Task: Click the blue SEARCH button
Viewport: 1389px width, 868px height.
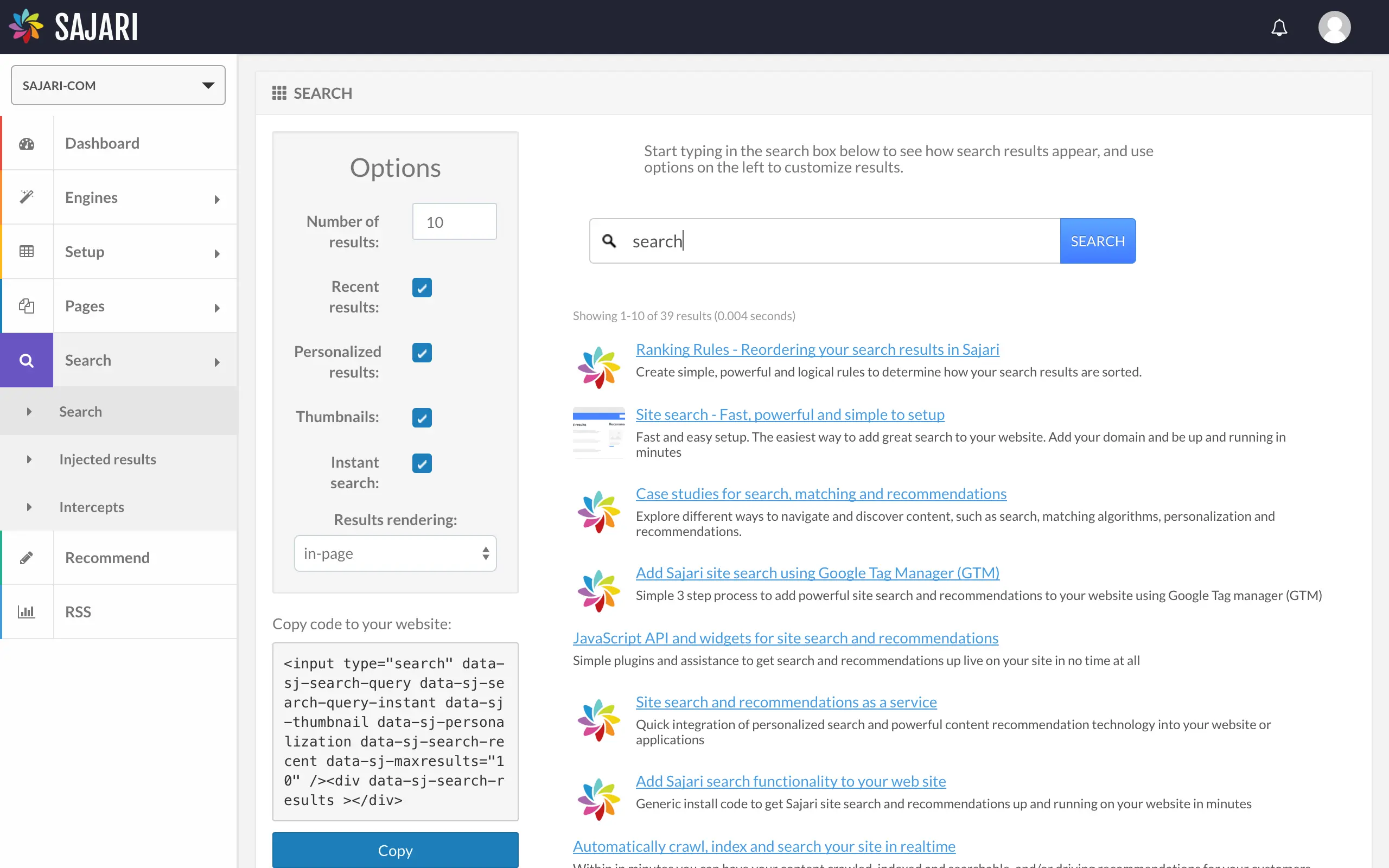Action: tap(1098, 241)
